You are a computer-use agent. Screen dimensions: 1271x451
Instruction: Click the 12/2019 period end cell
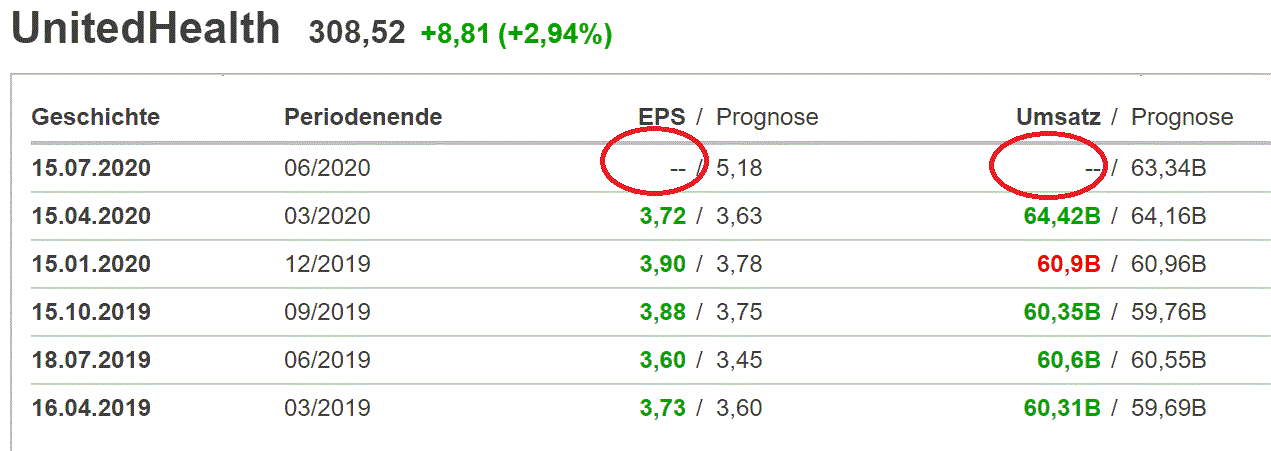[x=327, y=264]
